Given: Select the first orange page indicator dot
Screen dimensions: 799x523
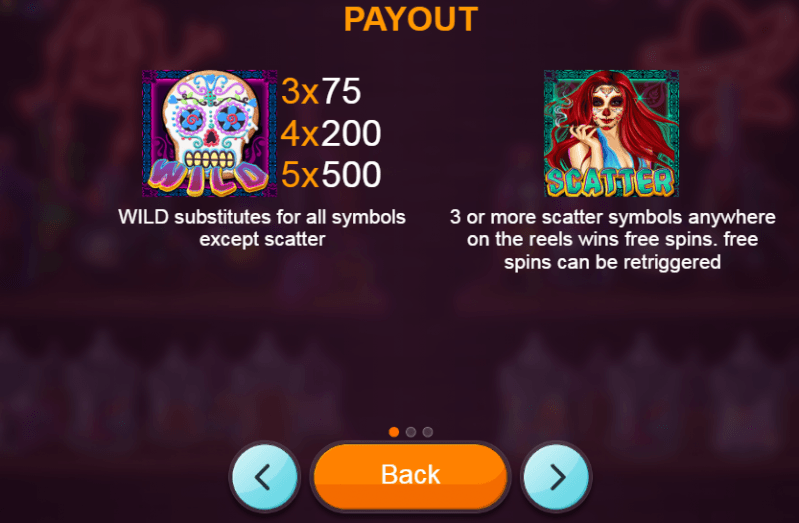Looking at the screenshot, I should pos(393,432).
